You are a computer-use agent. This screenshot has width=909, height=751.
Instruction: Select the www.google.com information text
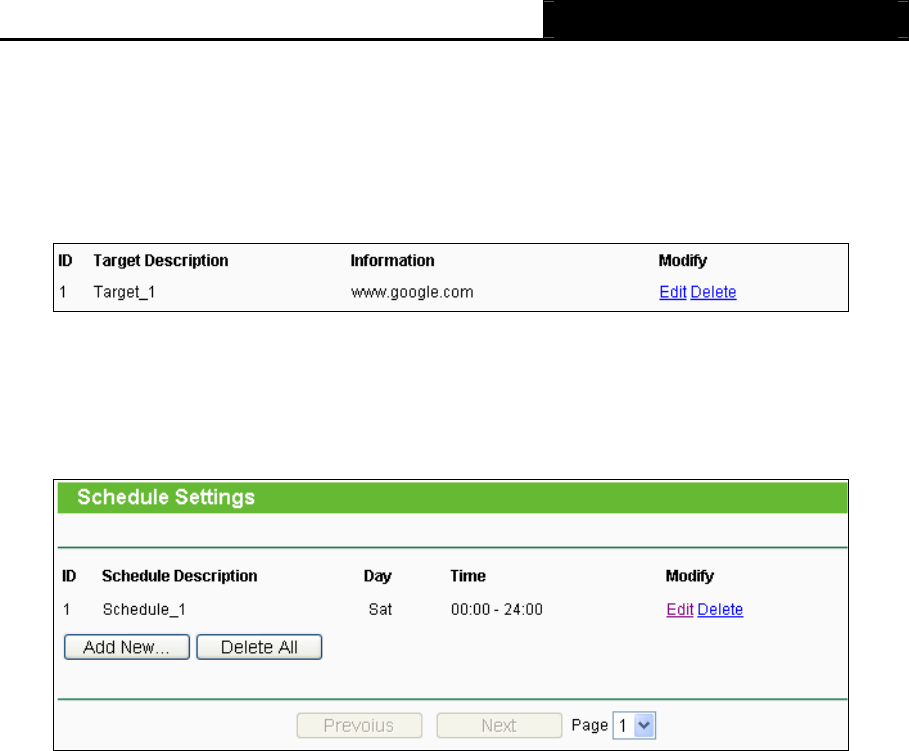pyautogui.click(x=412, y=292)
